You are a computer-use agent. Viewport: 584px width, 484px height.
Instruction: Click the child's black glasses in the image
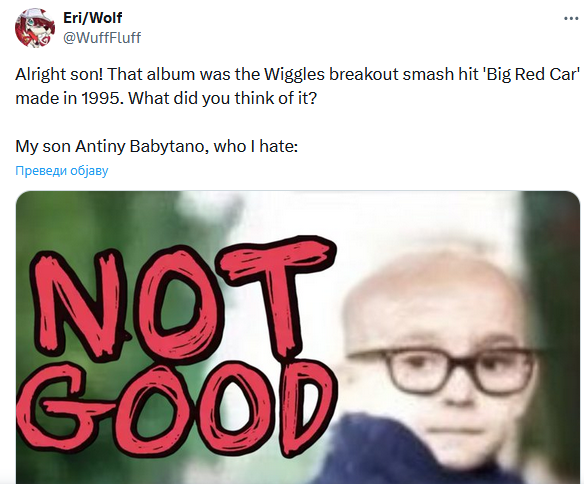443,370
